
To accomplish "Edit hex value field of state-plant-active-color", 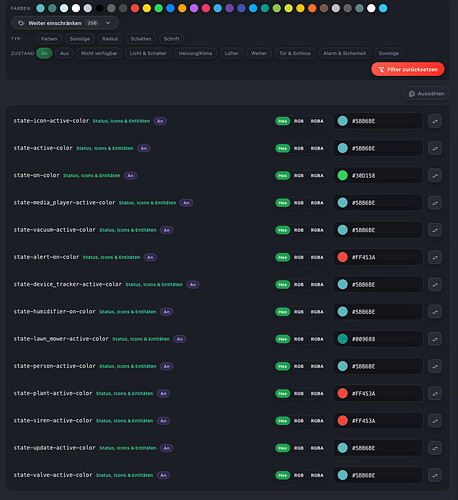I will (378, 393).
